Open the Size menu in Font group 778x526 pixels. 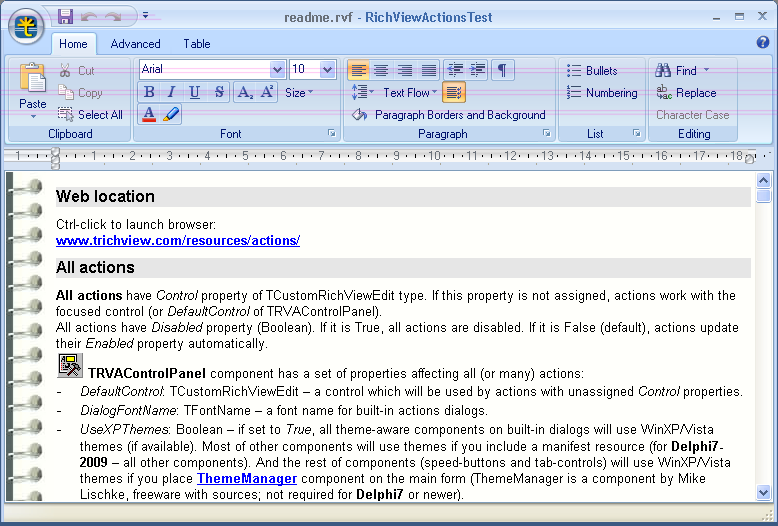[x=299, y=92]
